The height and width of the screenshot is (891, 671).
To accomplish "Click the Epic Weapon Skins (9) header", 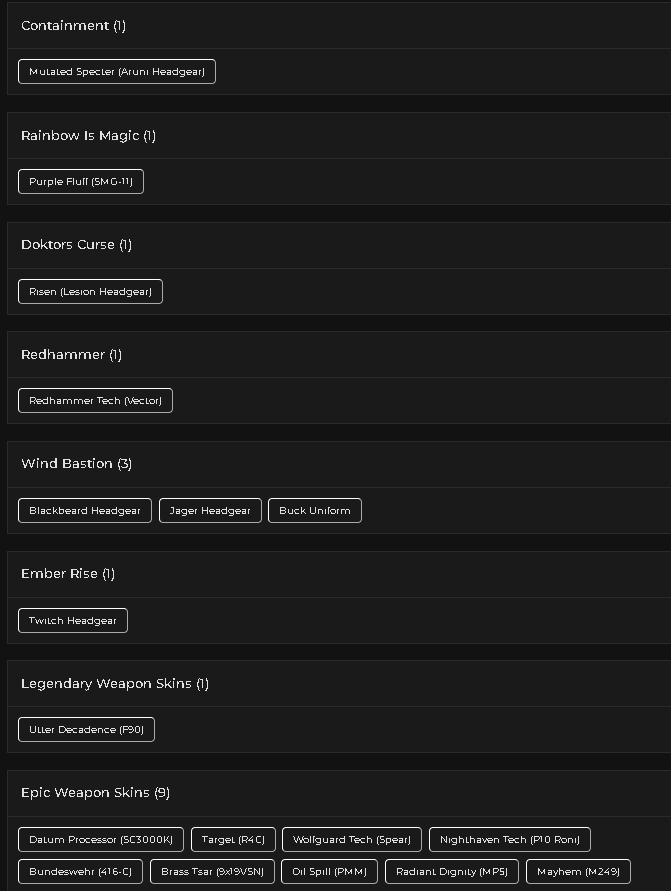I will click(95, 793).
